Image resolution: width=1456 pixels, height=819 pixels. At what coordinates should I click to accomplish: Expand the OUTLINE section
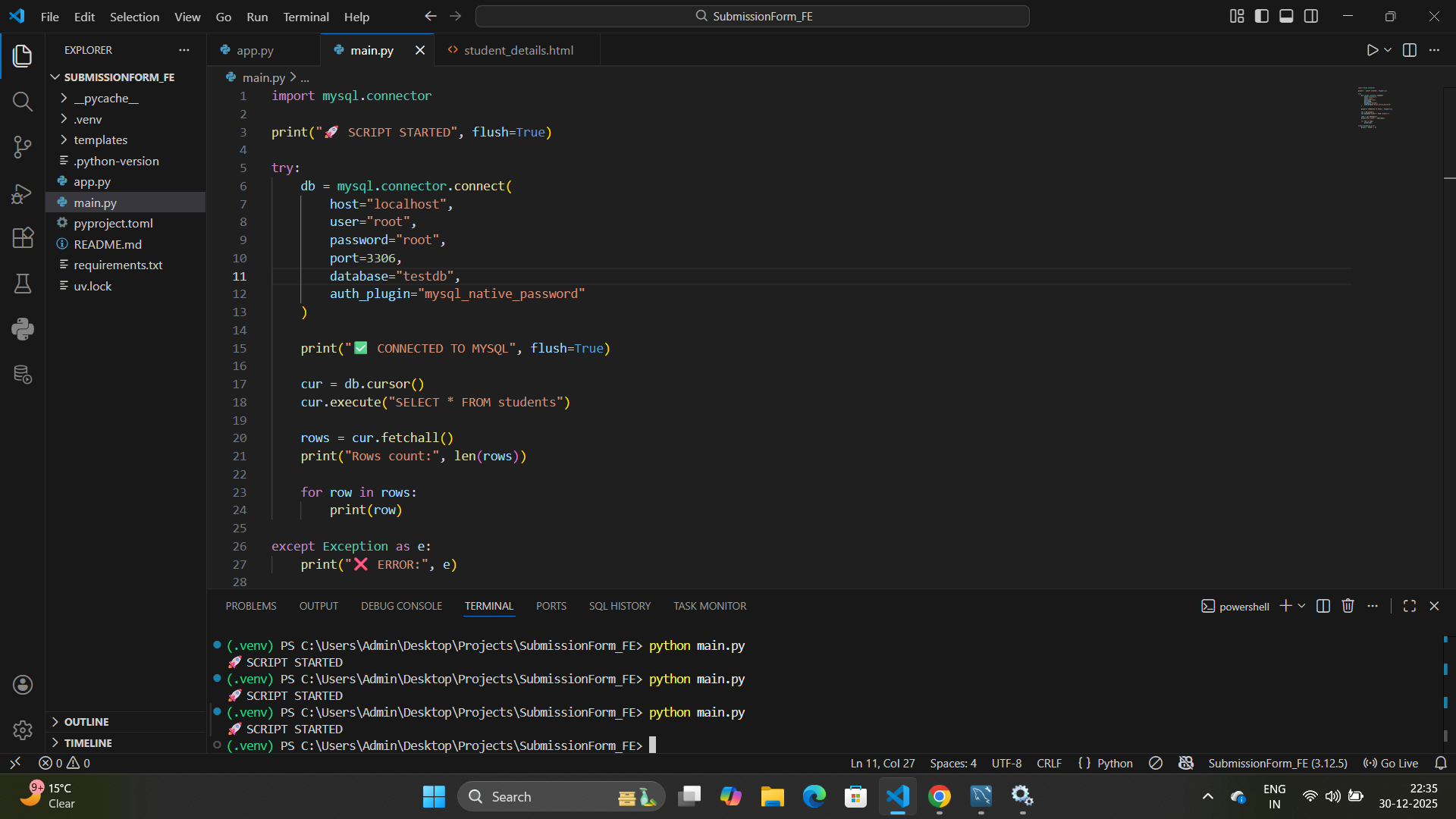(86, 722)
